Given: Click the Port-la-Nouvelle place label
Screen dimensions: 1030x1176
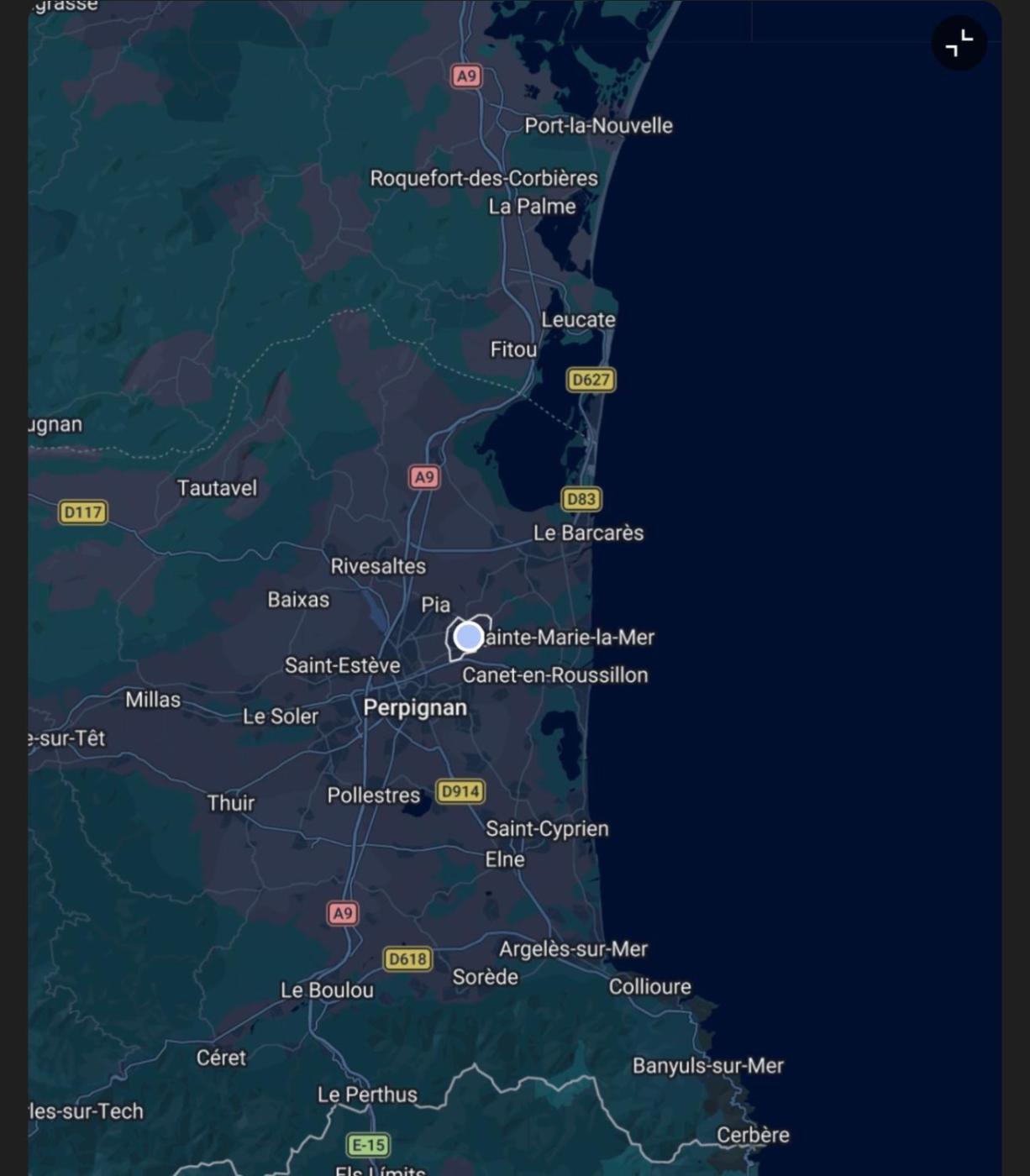Looking at the screenshot, I should [x=598, y=126].
